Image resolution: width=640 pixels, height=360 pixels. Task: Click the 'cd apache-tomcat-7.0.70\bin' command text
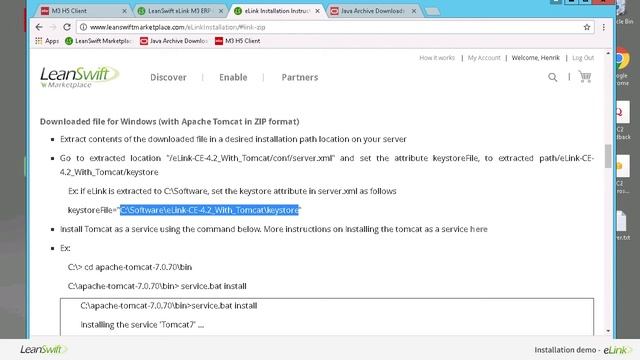coord(138,267)
